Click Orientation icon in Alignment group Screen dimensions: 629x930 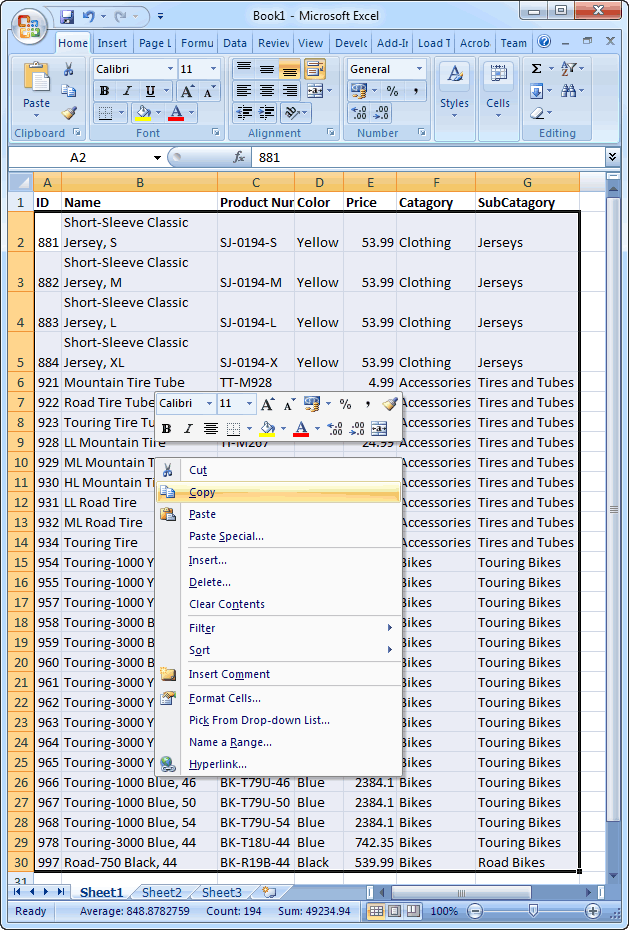[x=292, y=113]
